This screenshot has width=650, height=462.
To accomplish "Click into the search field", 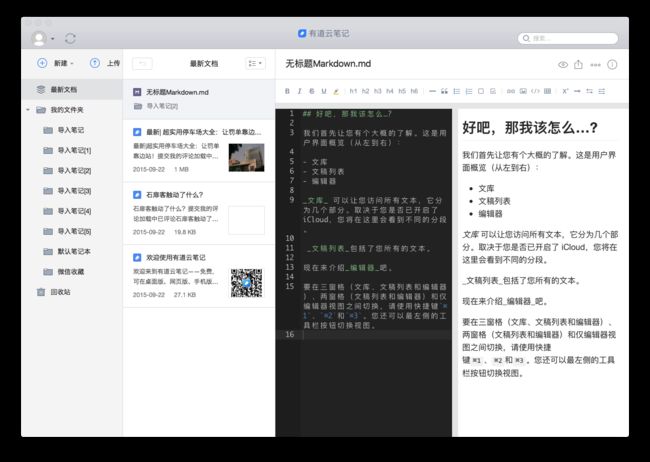I will pos(568,38).
